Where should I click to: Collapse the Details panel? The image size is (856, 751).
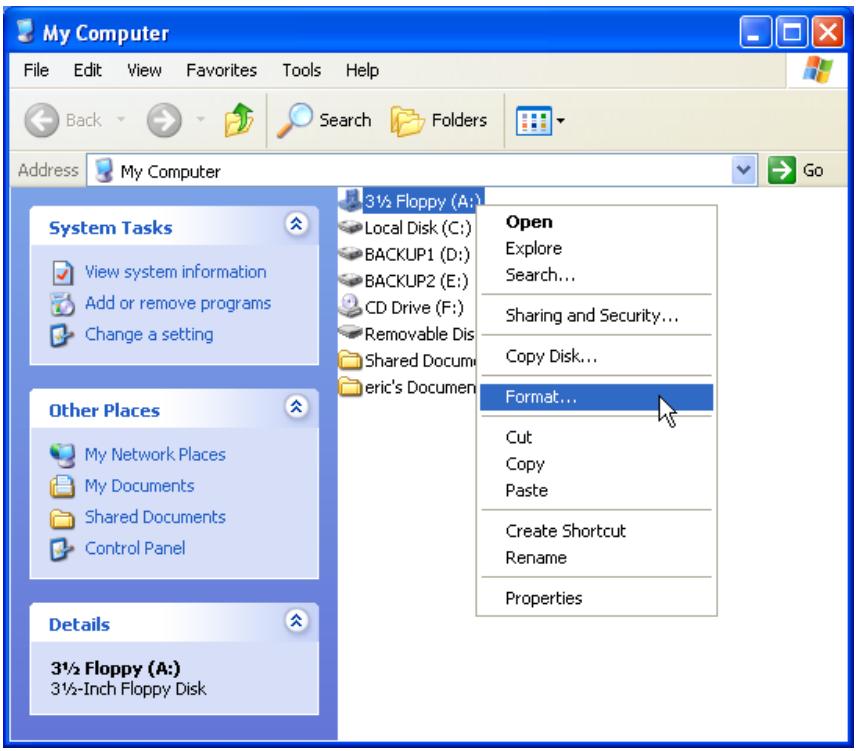[x=296, y=621]
